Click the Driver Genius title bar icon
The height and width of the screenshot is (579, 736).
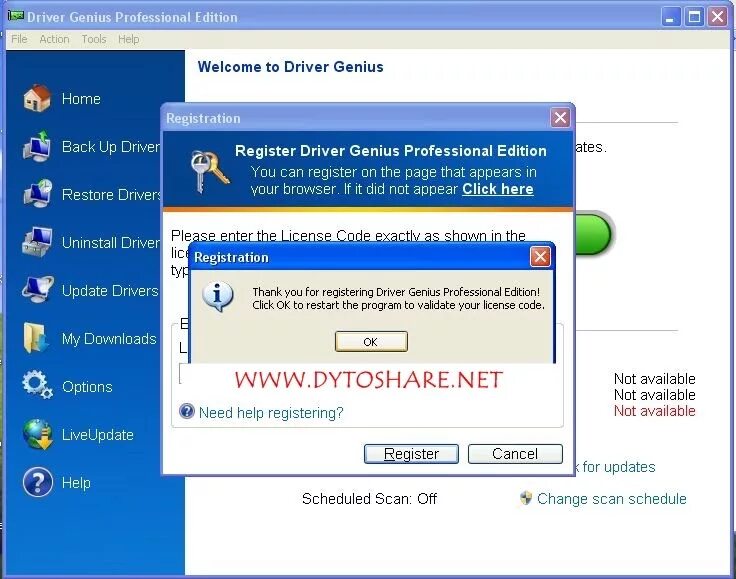(15, 16)
